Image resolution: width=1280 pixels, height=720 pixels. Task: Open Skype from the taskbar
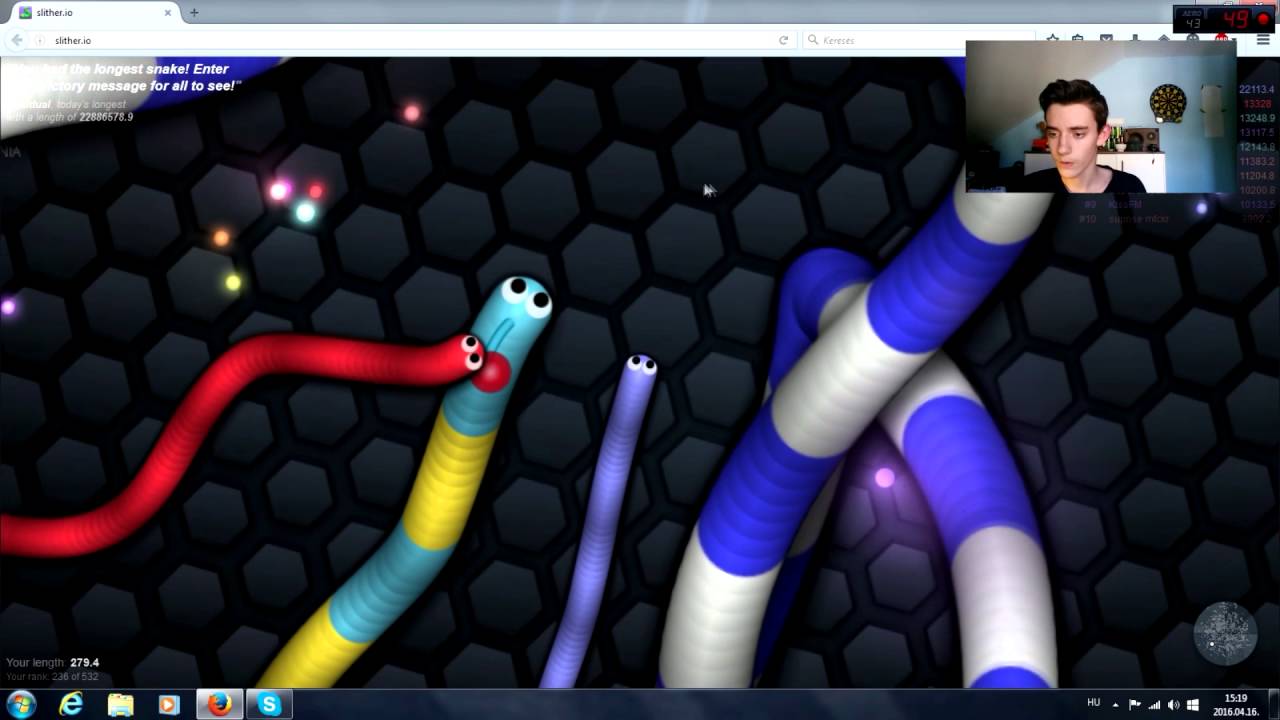tap(269, 705)
